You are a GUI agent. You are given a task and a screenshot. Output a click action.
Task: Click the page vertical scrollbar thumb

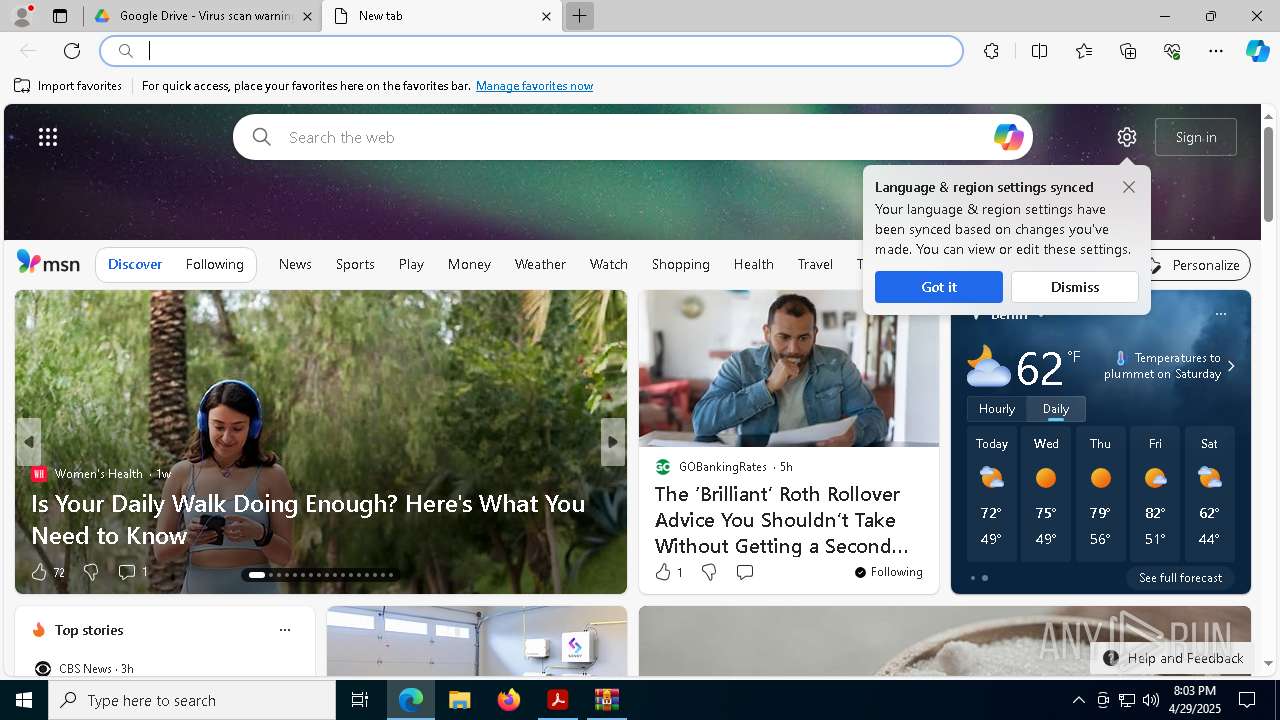1268,173
